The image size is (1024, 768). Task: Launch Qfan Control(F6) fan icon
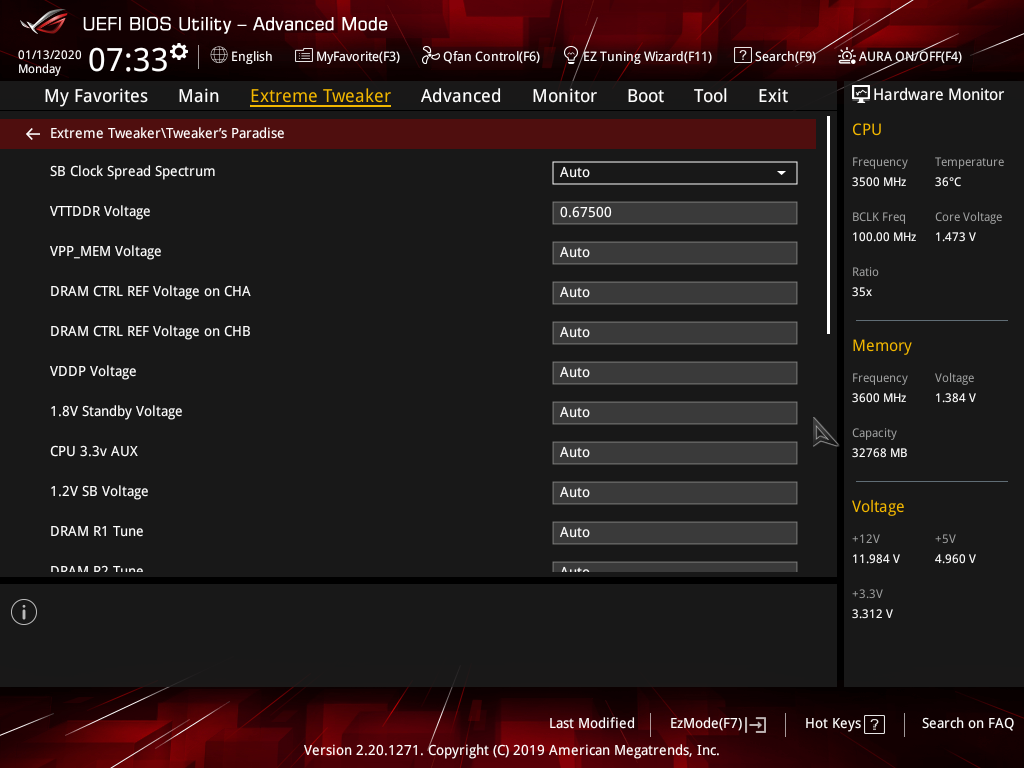click(430, 56)
